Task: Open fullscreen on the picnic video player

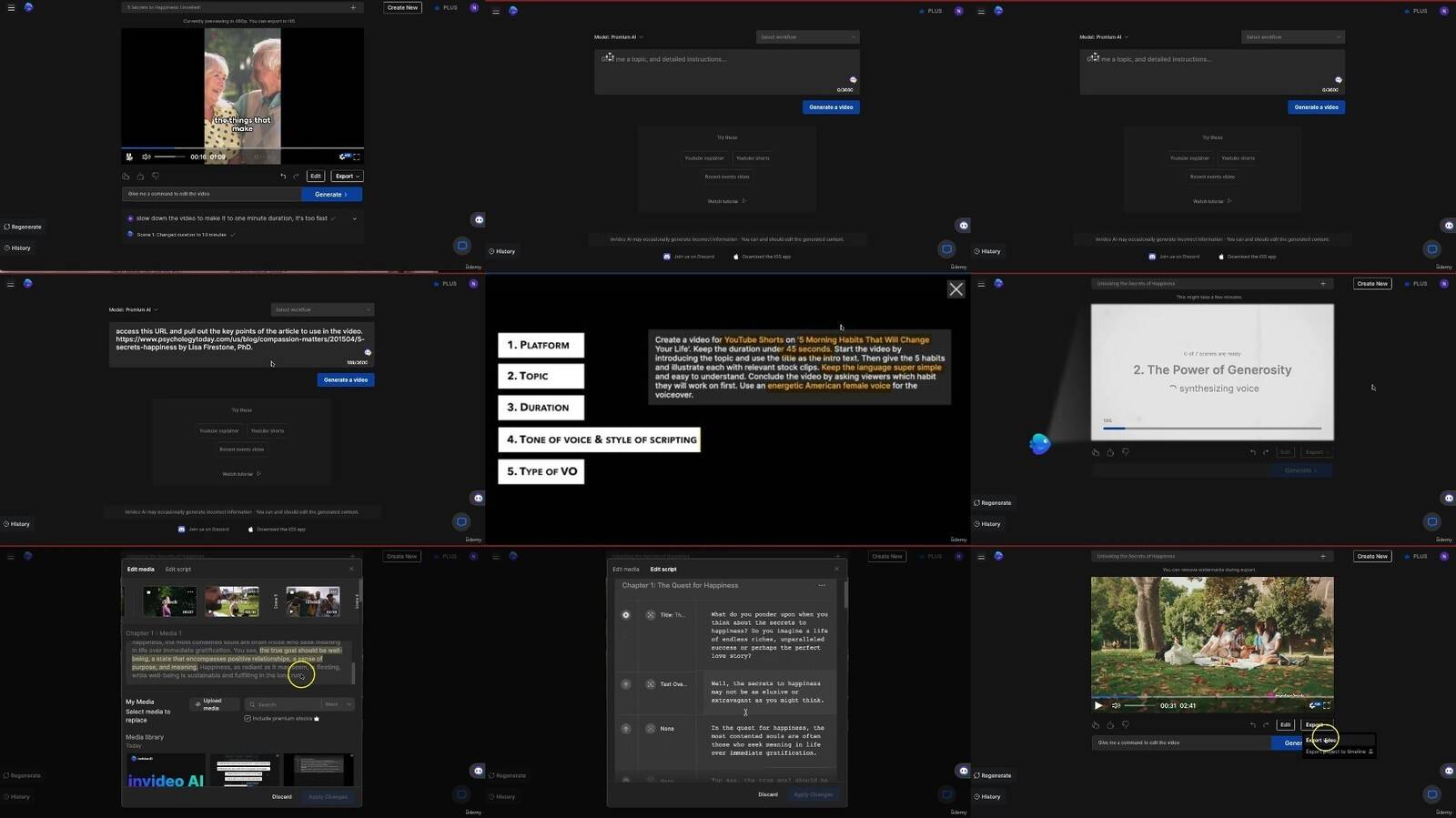Action: pyautogui.click(x=1327, y=705)
